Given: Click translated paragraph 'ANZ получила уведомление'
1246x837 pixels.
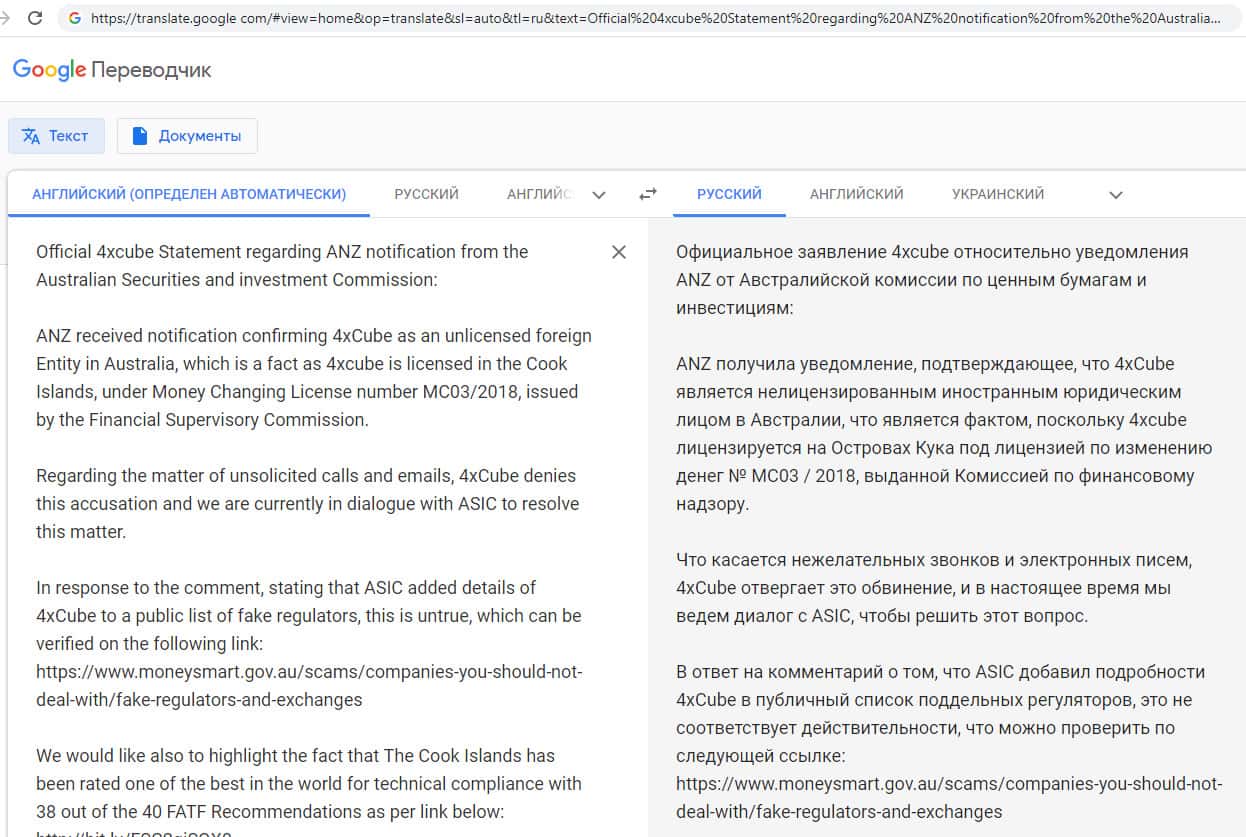Looking at the screenshot, I should 944,433.
